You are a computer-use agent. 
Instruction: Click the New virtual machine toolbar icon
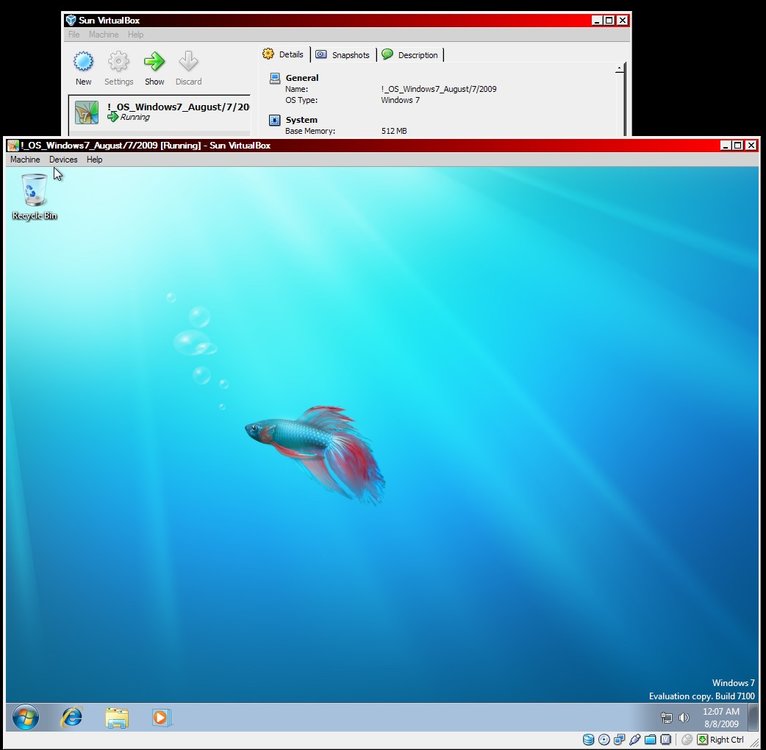[83, 68]
